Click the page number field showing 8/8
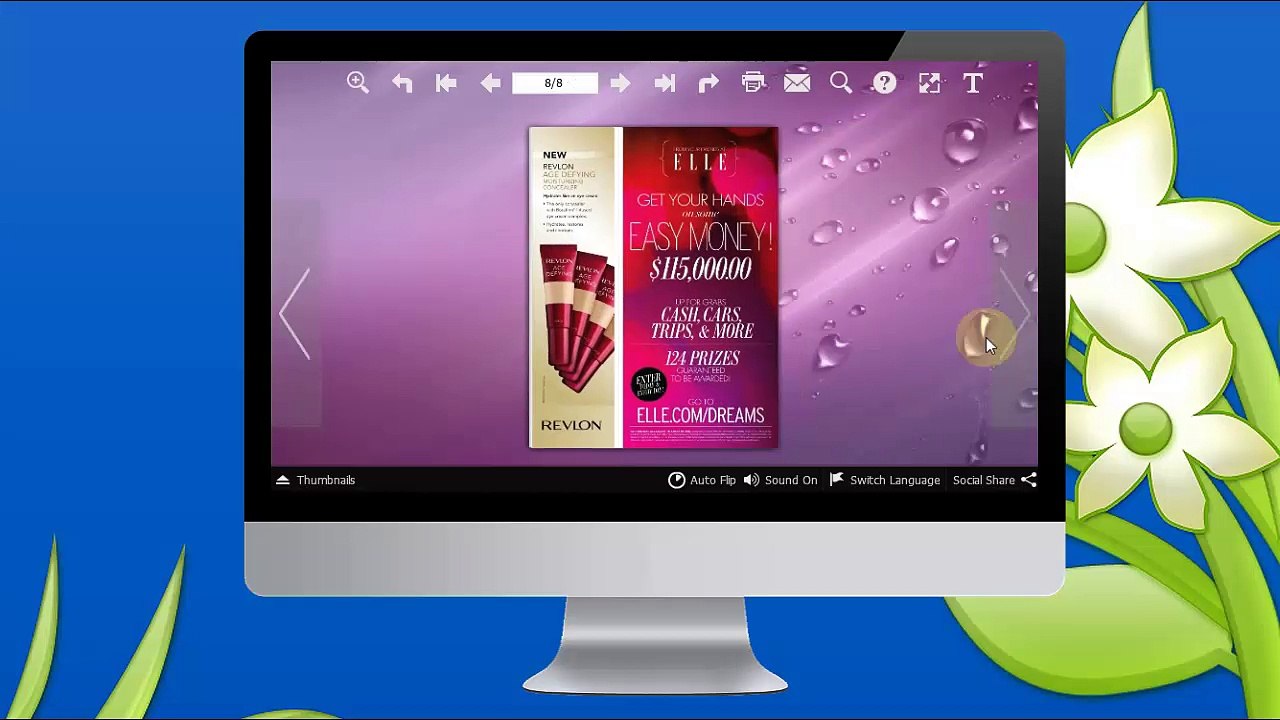 pyautogui.click(x=554, y=83)
